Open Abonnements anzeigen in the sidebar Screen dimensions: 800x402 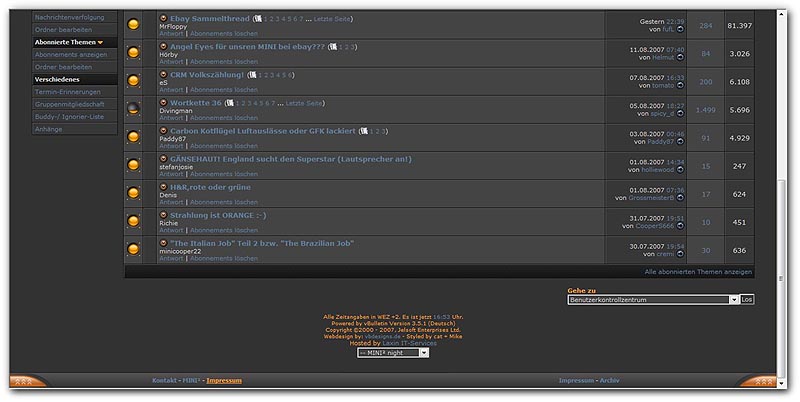71,55
